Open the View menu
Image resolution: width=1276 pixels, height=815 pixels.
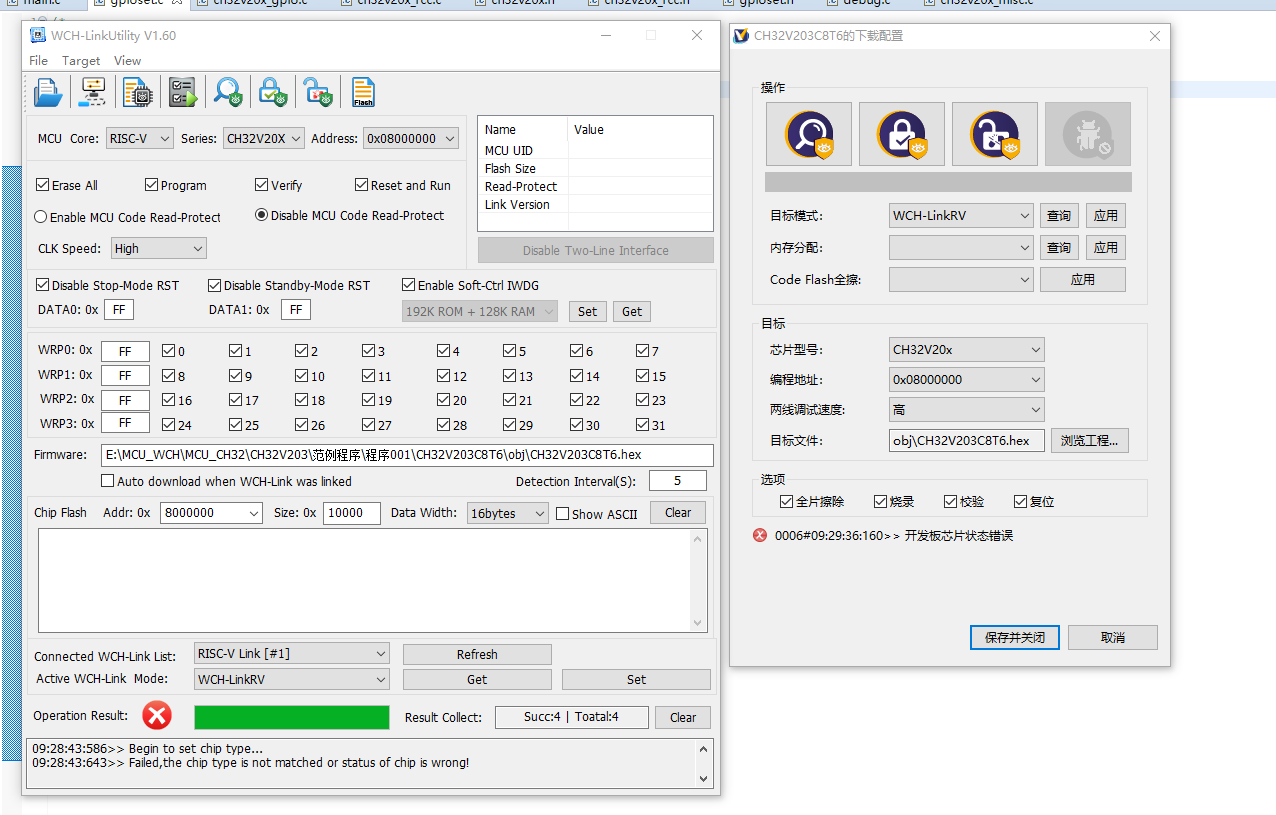[127, 61]
